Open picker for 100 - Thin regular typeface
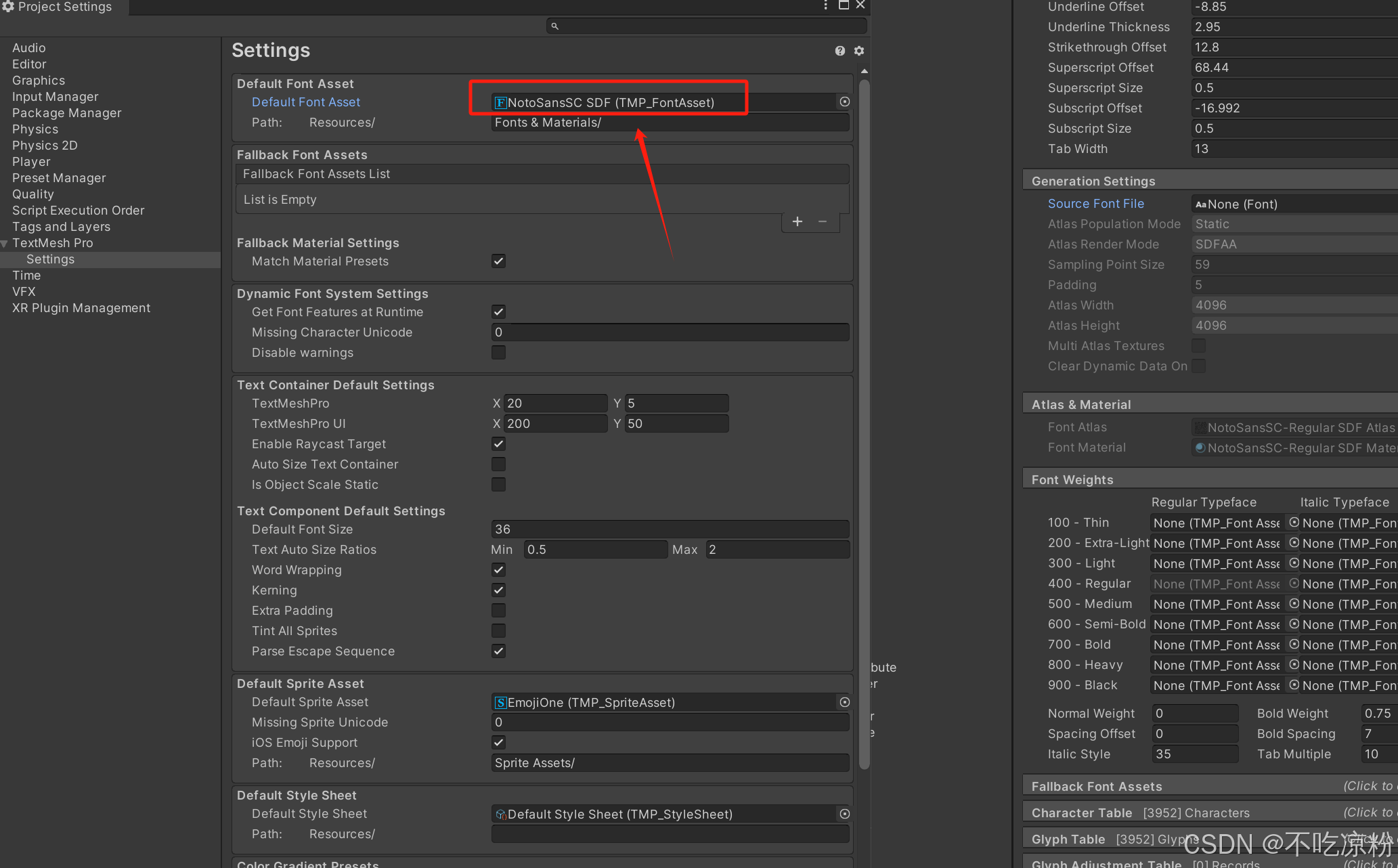Viewport: 1398px width, 868px height. [x=1294, y=523]
